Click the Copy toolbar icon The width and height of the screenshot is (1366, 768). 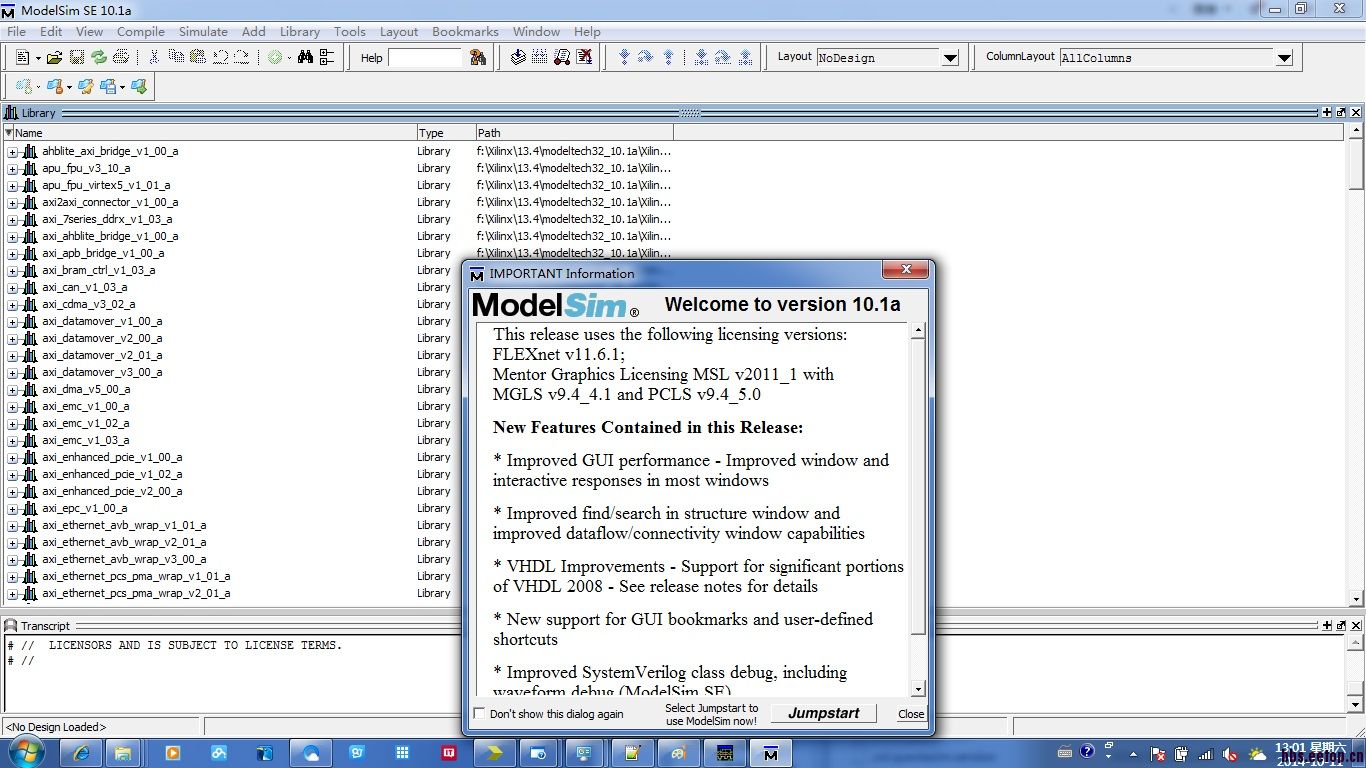pos(176,58)
